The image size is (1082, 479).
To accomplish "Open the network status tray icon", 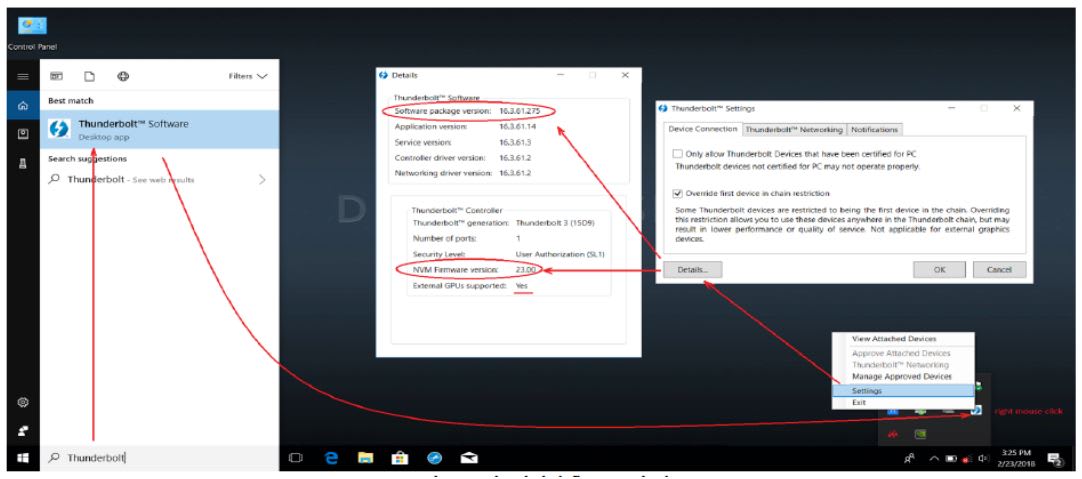I will point(967,458).
